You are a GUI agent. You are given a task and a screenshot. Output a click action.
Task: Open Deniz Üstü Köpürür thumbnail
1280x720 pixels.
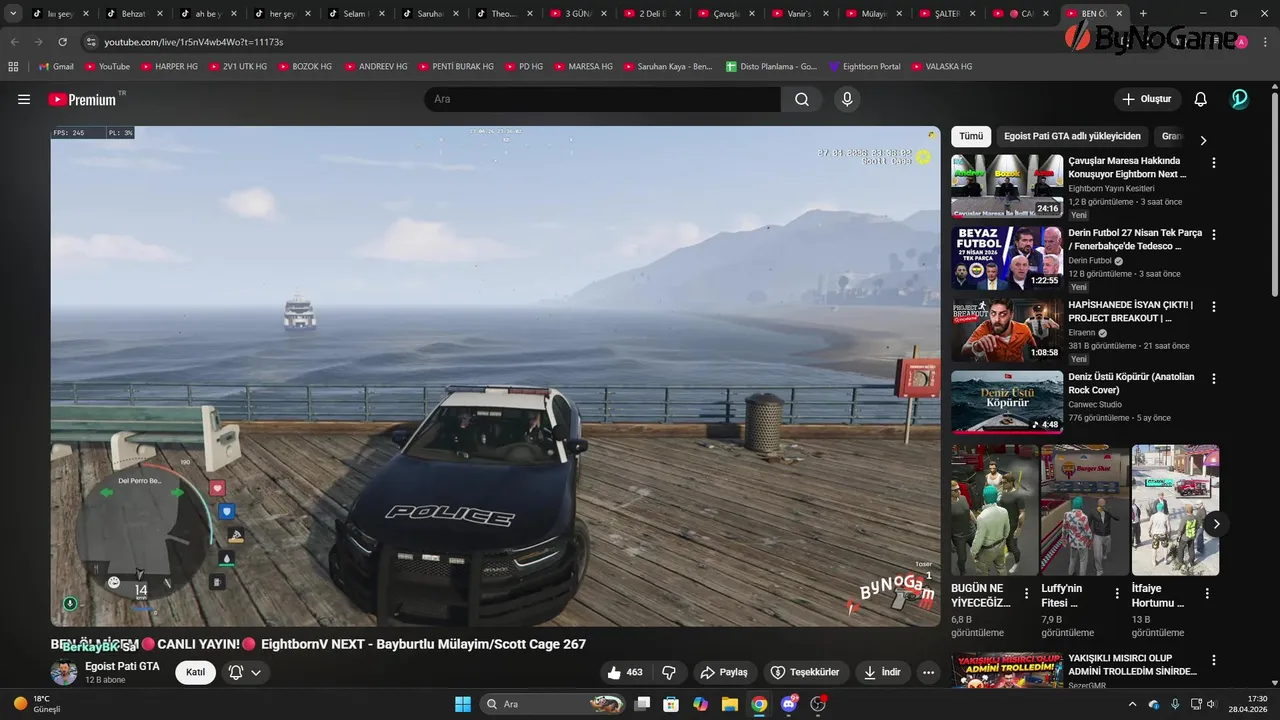click(1007, 402)
